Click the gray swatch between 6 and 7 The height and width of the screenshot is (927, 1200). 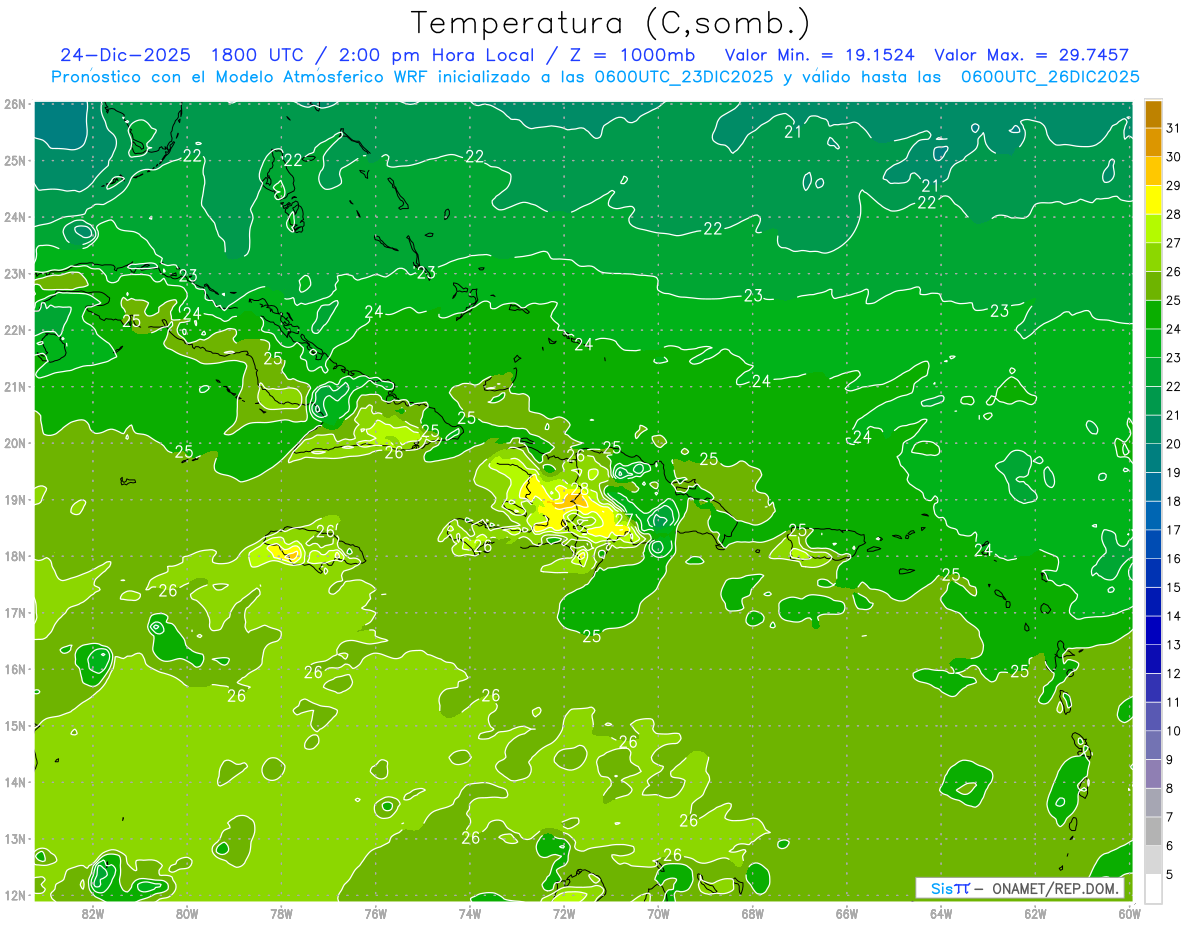pyautogui.click(x=1153, y=831)
